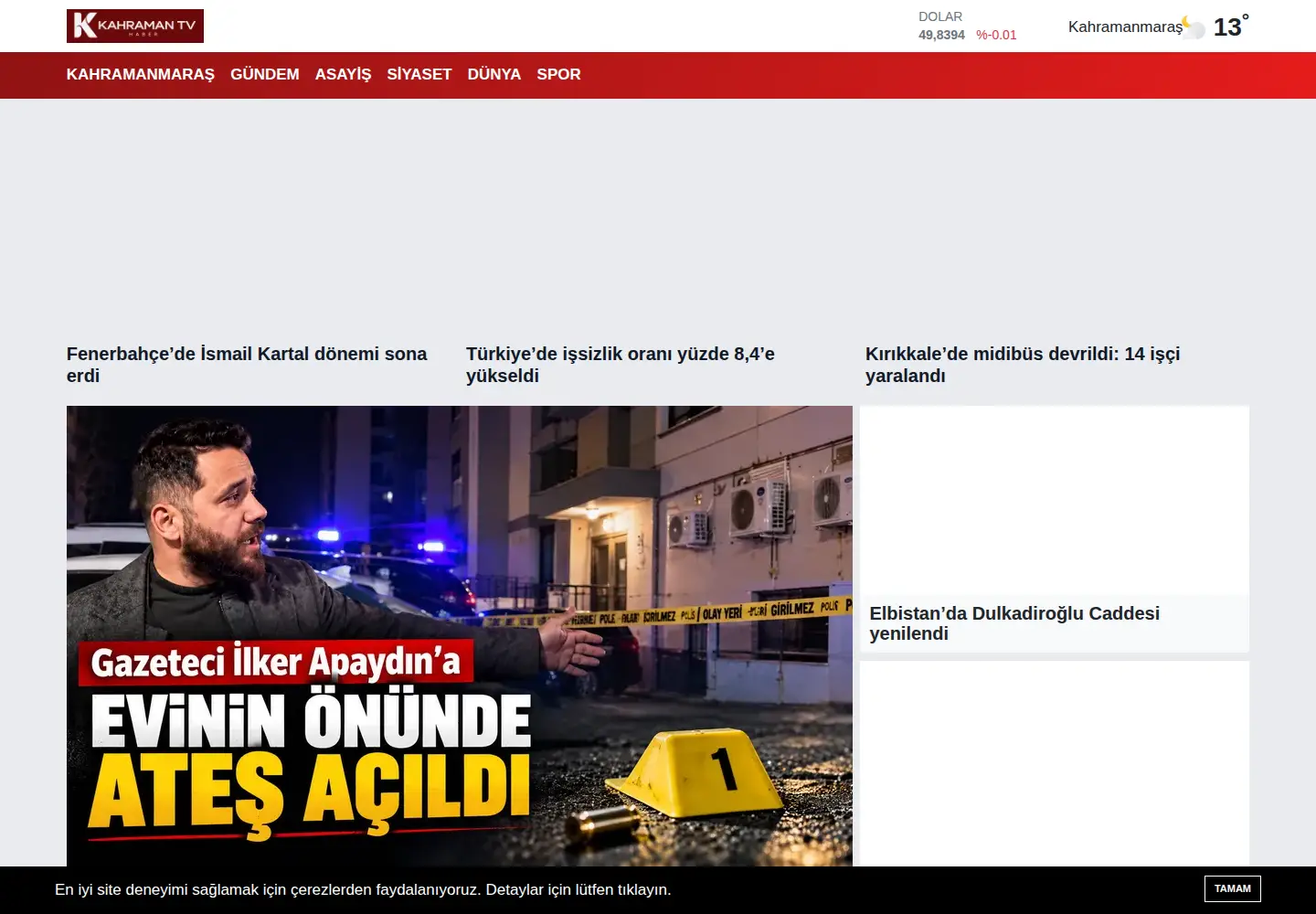Select the SİYASET menu item
Image resolution: width=1316 pixels, height=914 pixels.
(419, 75)
